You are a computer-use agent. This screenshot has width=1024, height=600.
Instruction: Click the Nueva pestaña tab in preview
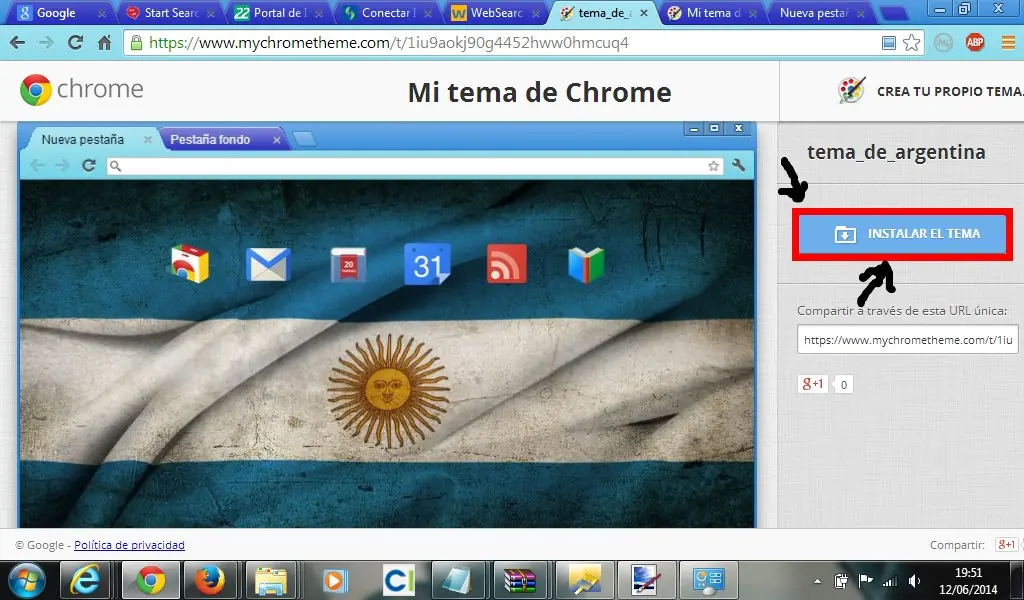89,140
